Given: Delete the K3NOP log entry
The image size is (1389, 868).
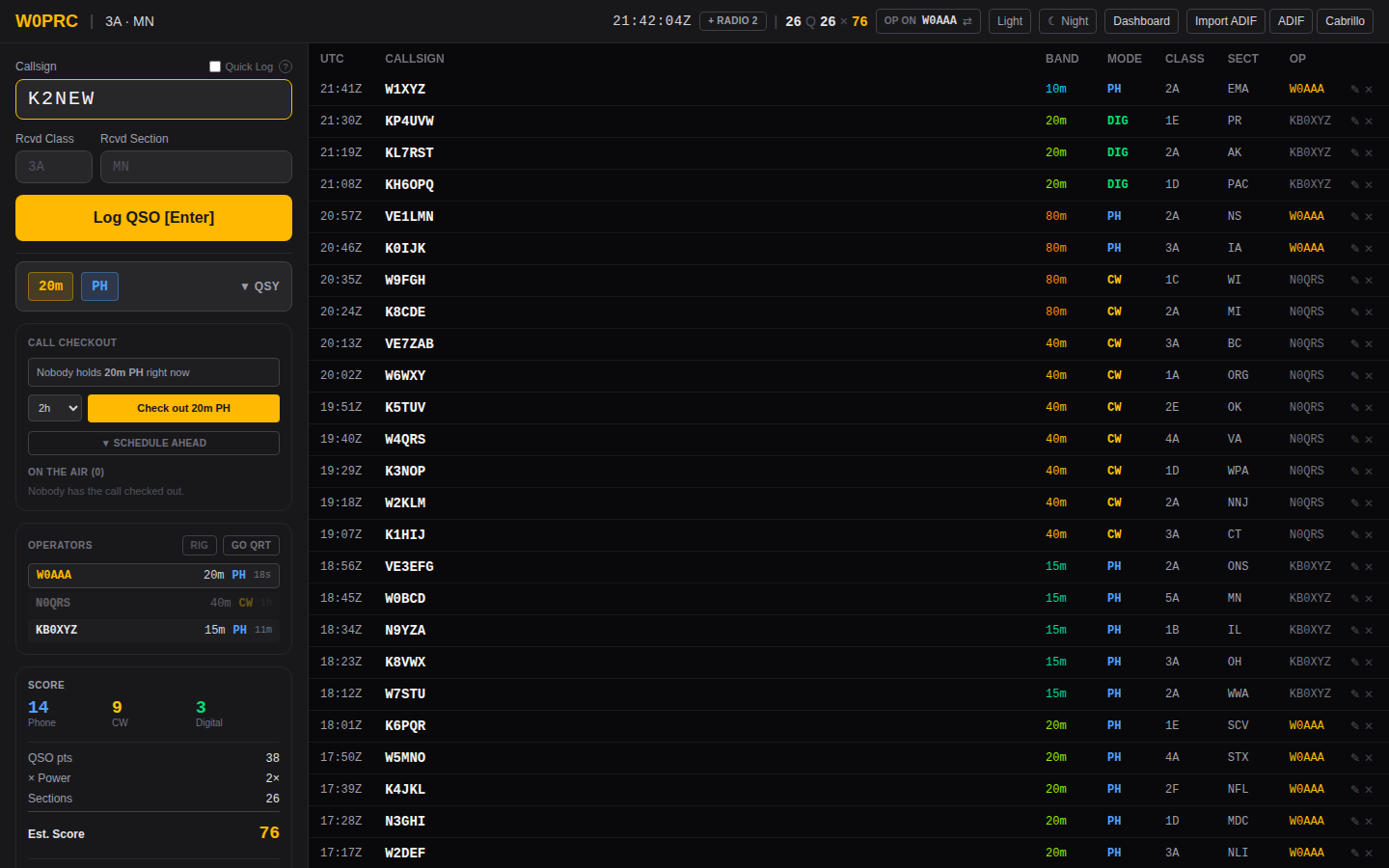Looking at the screenshot, I should [x=1369, y=472].
